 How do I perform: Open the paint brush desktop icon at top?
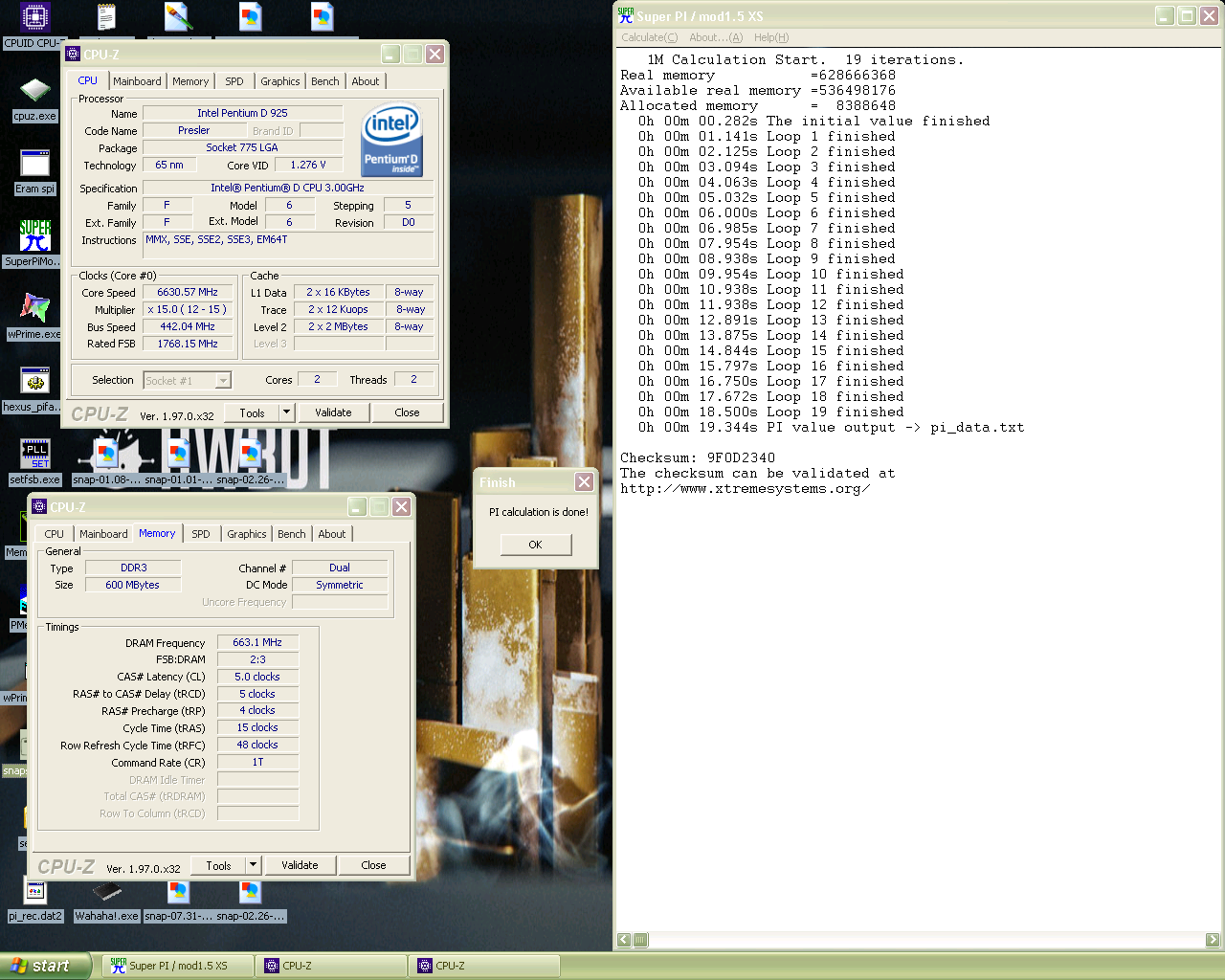(x=178, y=17)
